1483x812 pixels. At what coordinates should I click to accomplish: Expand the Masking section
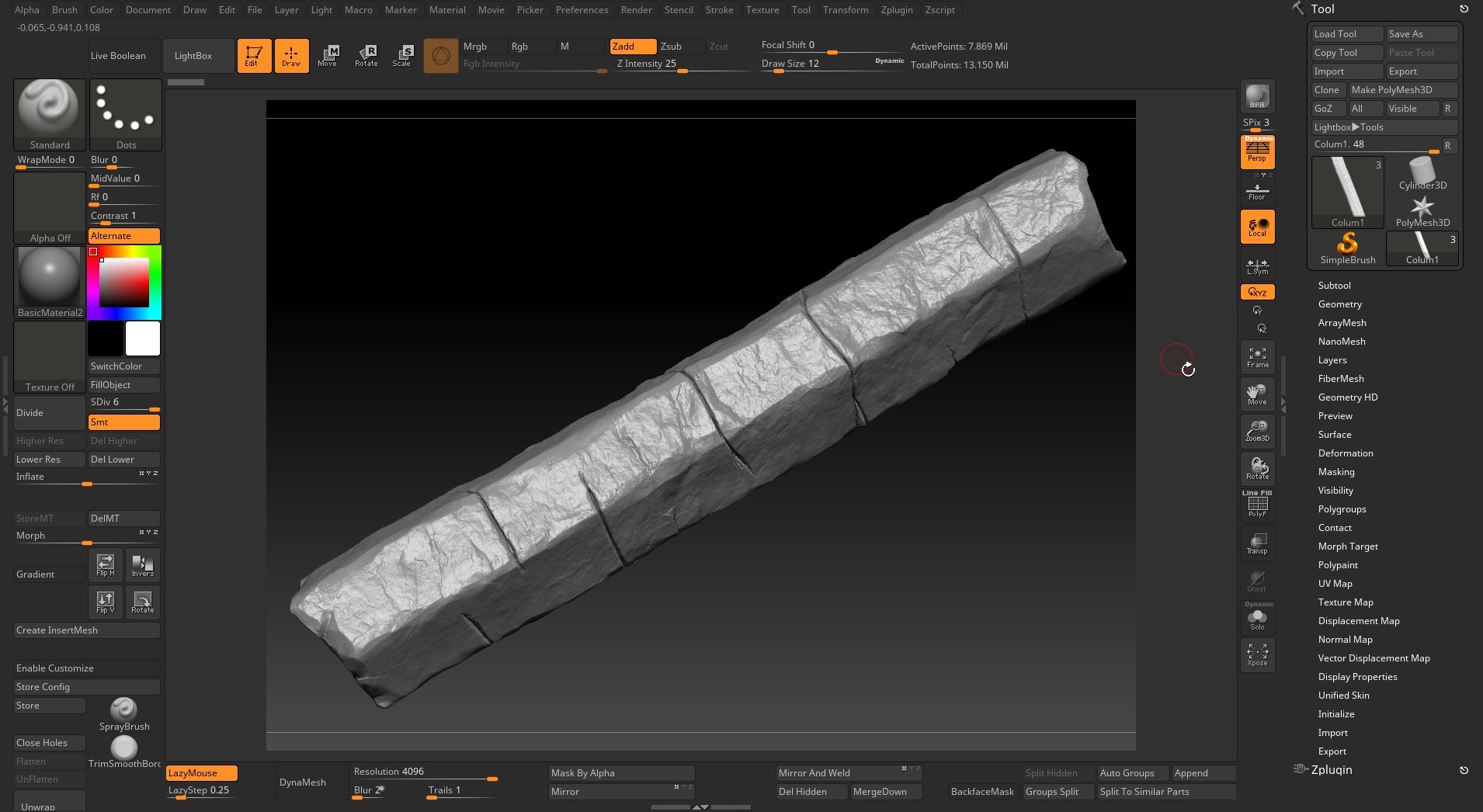[x=1336, y=472]
